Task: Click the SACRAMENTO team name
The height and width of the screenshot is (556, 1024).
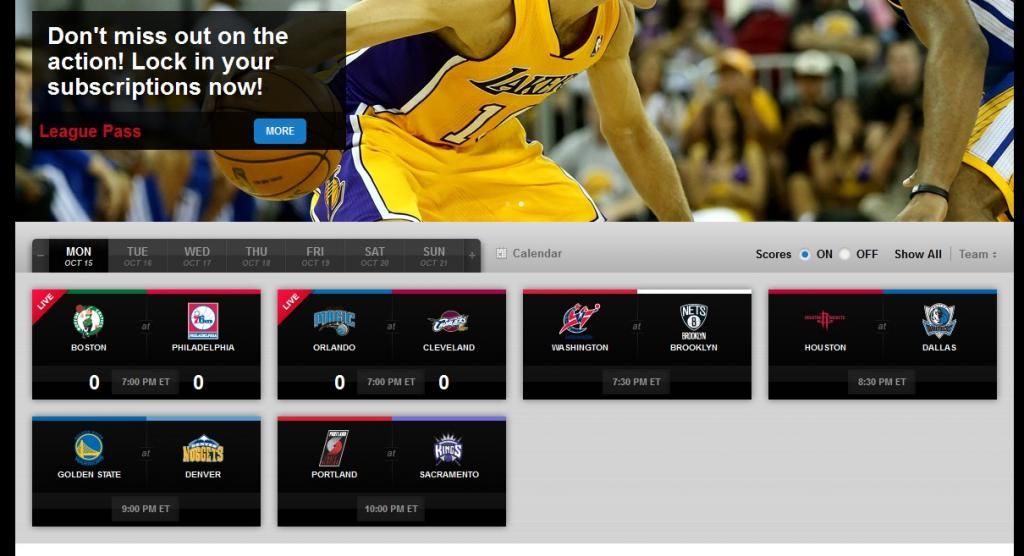Action: [449, 474]
